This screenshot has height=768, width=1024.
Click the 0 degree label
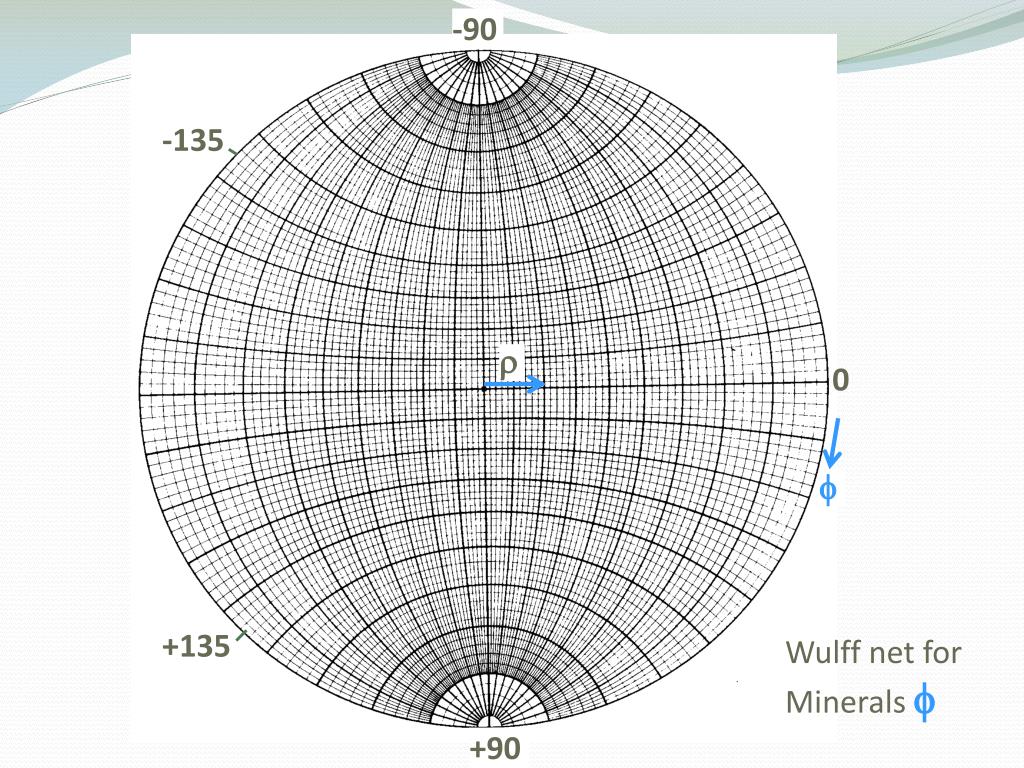click(841, 380)
